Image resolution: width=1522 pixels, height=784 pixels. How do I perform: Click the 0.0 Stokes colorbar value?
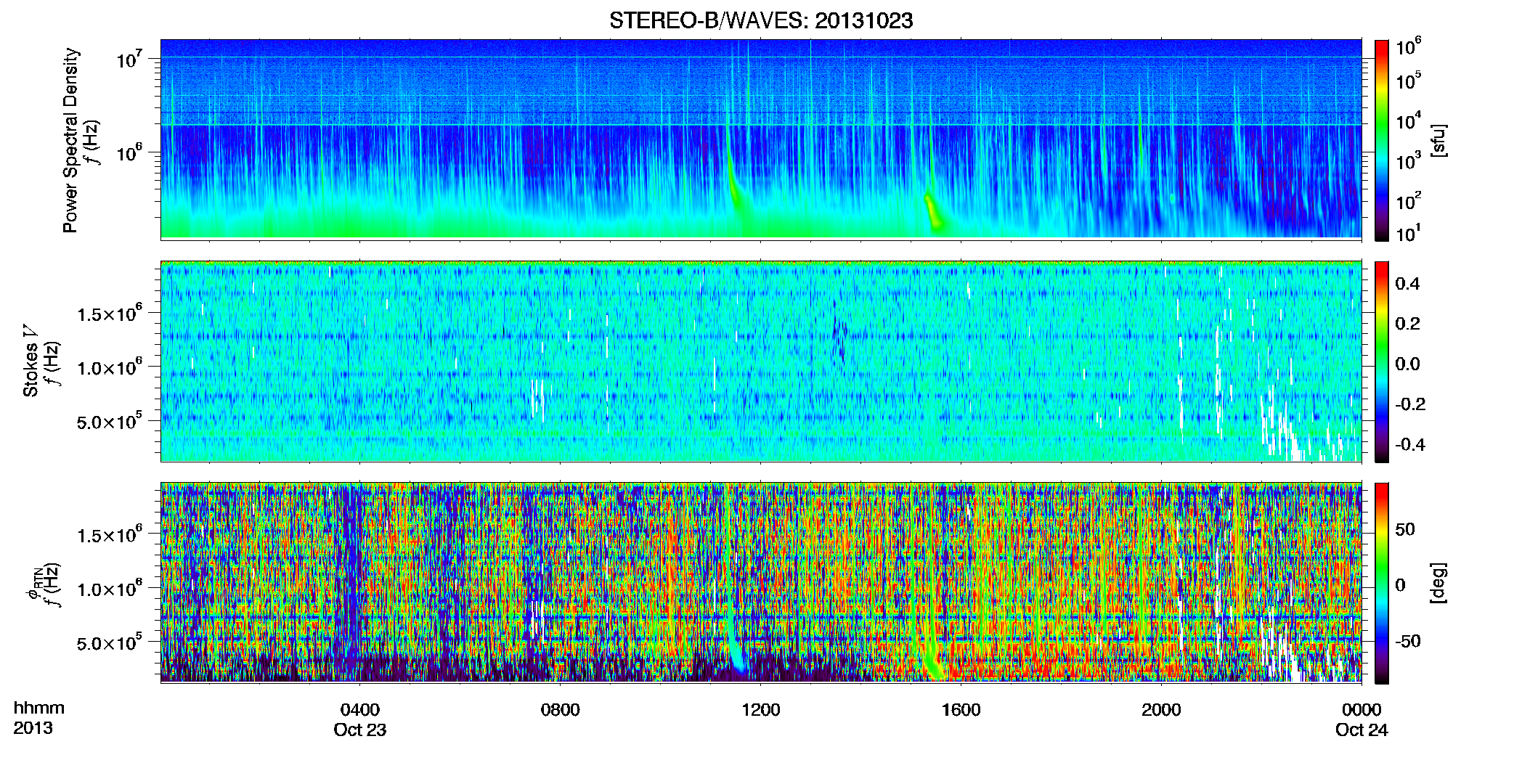(1407, 364)
